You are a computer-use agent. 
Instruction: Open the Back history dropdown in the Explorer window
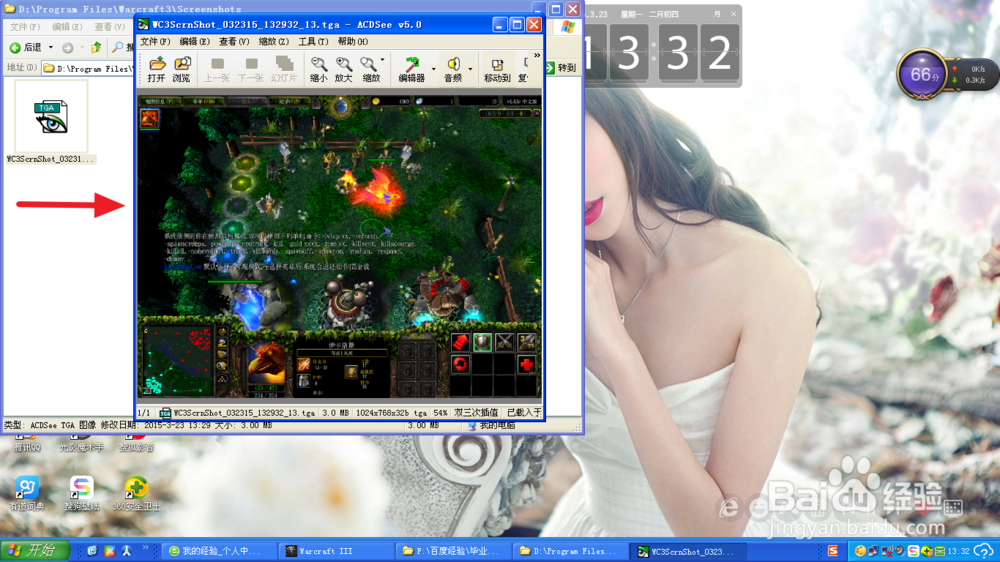coord(50,47)
